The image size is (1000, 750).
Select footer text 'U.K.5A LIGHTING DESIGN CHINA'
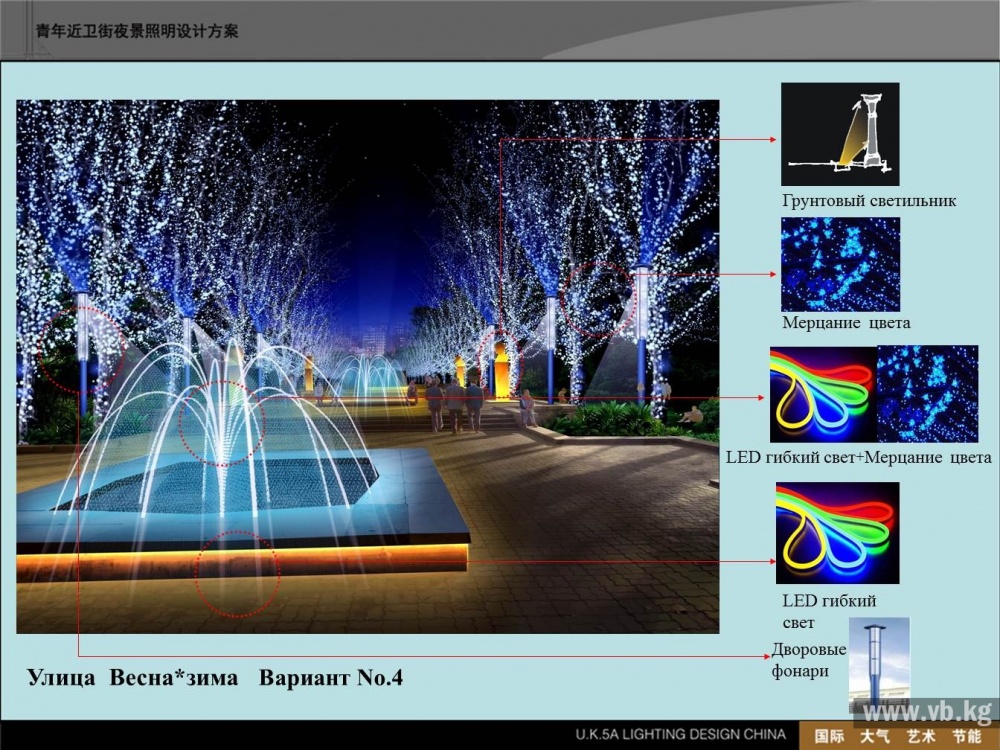680,735
